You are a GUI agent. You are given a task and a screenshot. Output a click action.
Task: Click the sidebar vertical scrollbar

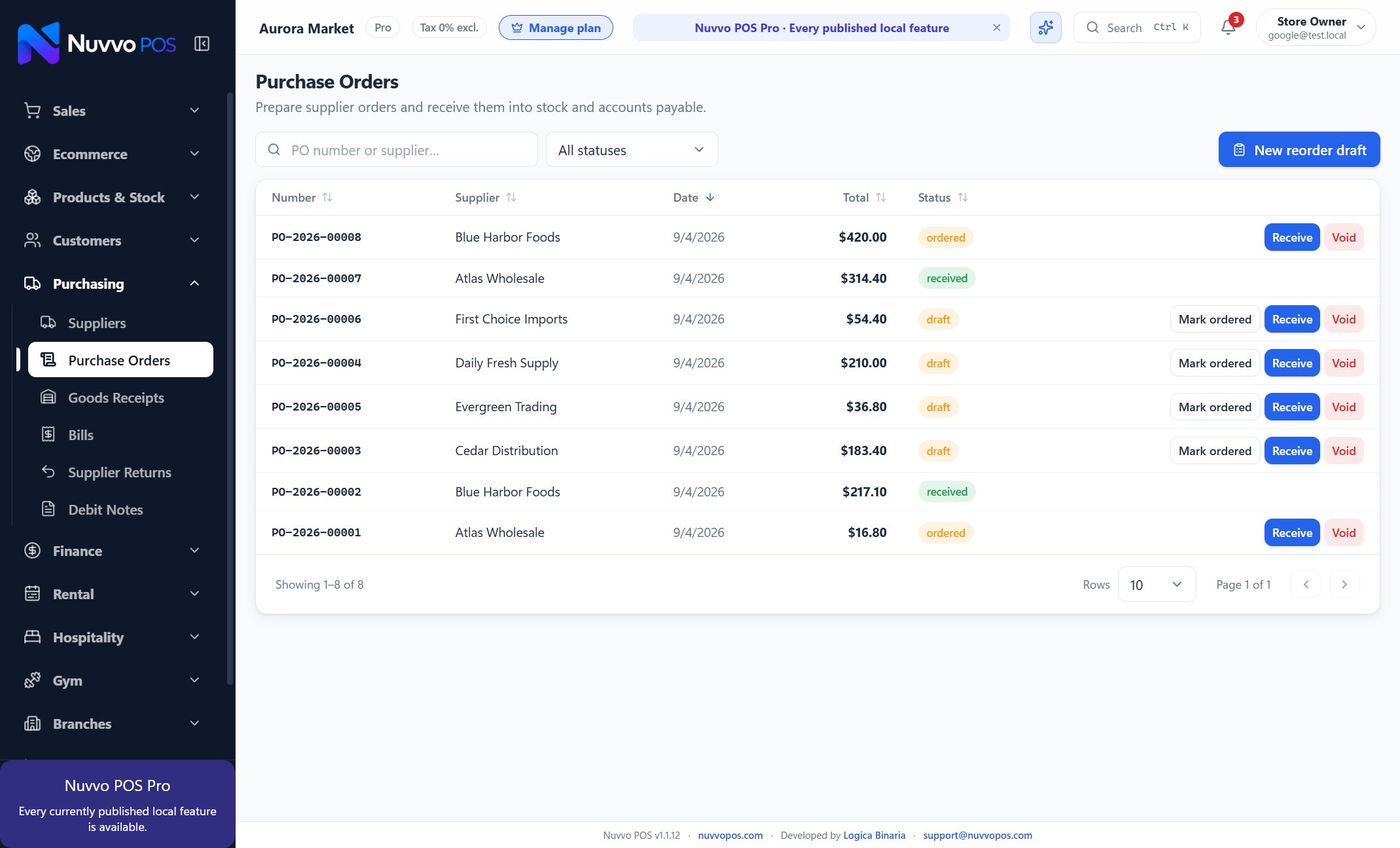(x=230, y=390)
